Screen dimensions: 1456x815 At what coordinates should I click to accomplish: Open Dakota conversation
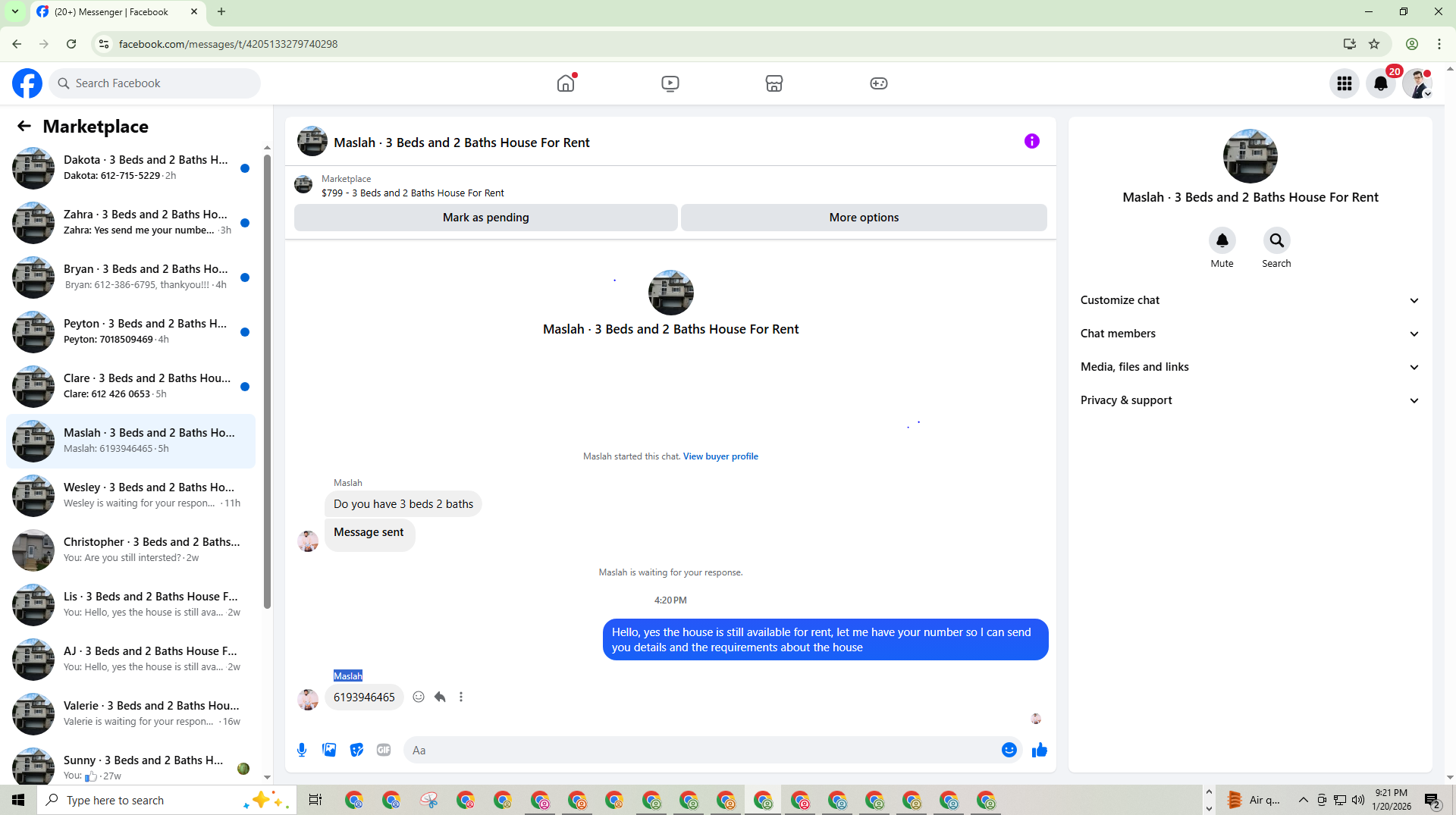tap(130, 168)
